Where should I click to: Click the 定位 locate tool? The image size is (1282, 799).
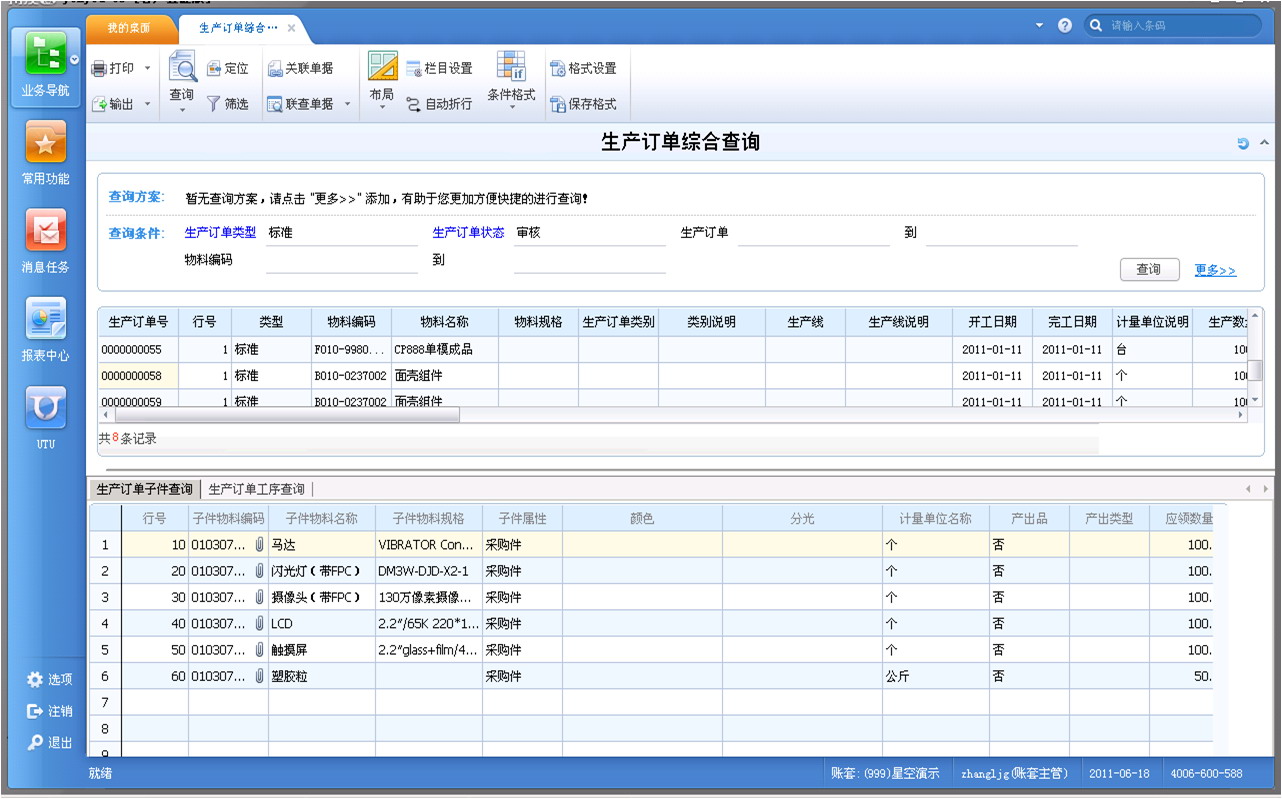pyautogui.click(x=228, y=69)
